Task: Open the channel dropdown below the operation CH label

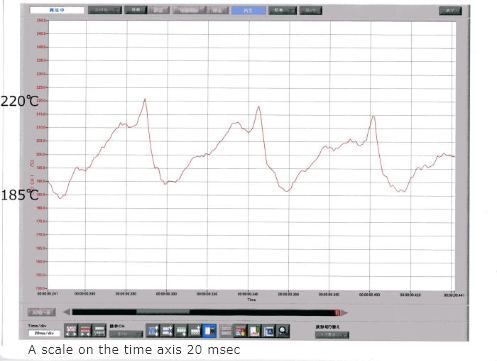Action: (x=126, y=334)
